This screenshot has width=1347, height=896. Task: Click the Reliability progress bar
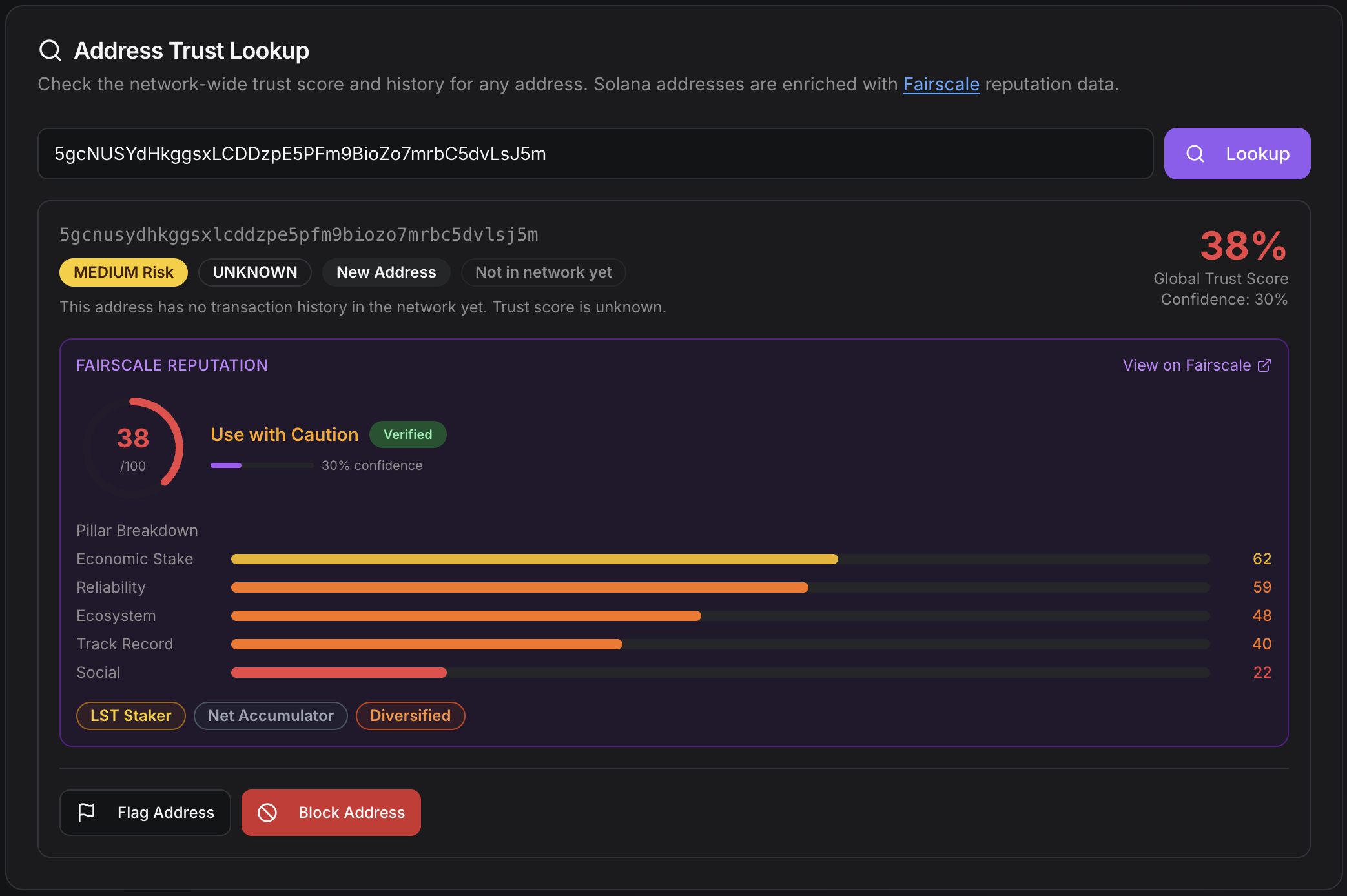point(721,587)
